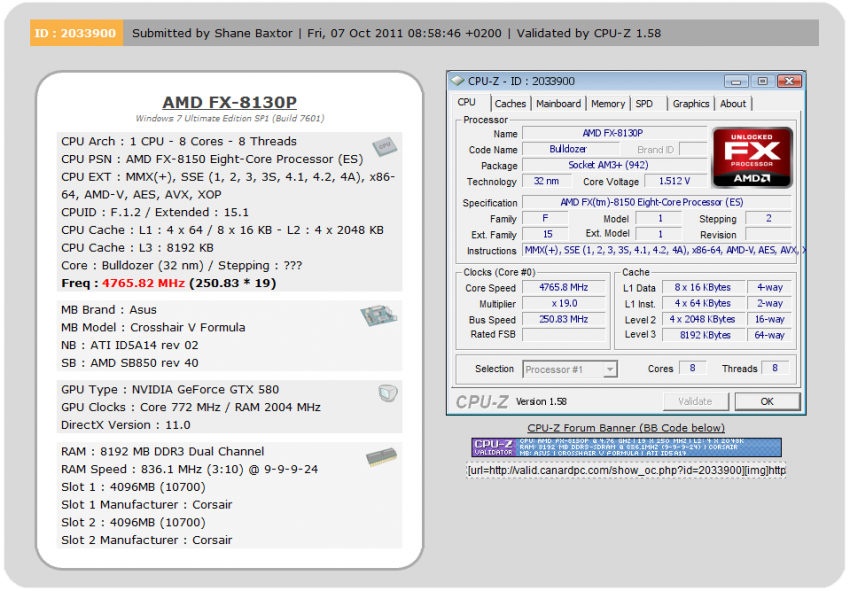Show the Graphics tab
Image resolution: width=850 pixels, height=591 pixels.
tap(690, 103)
